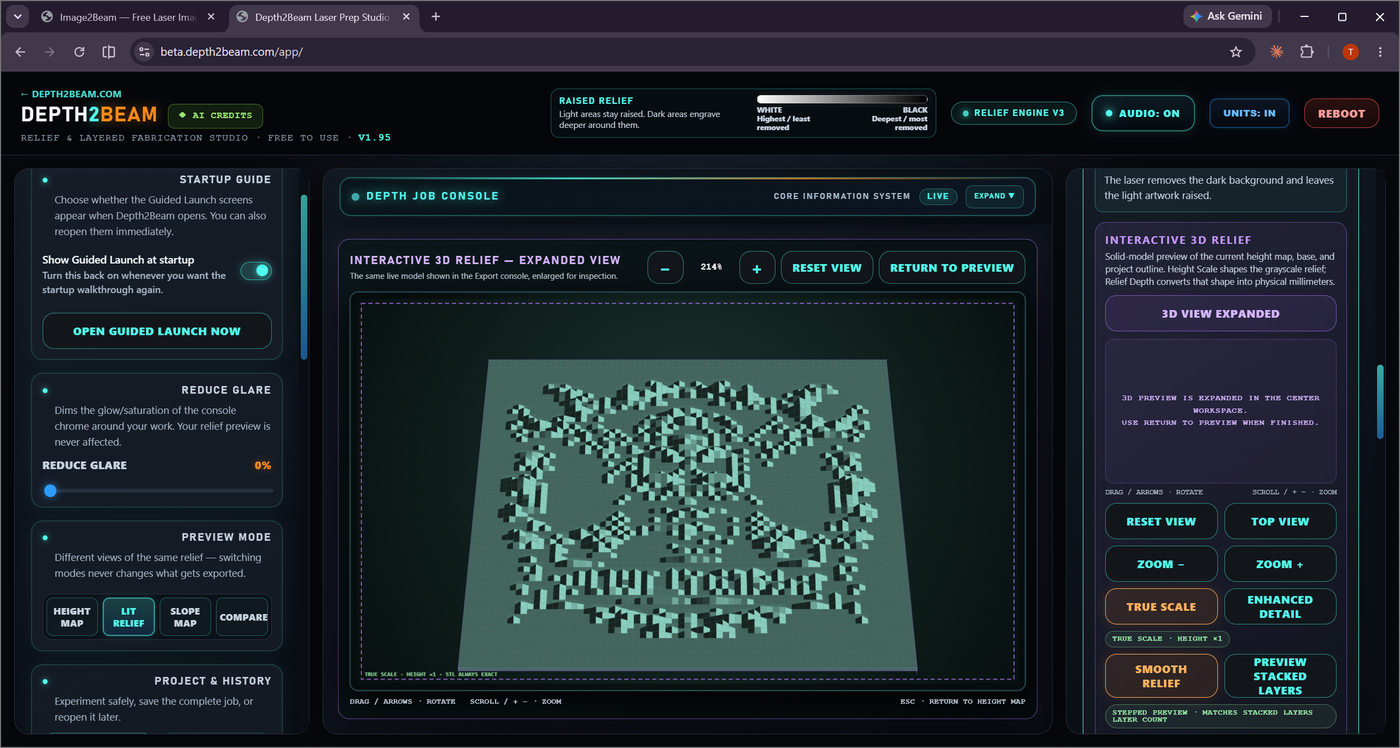Open the tab search chevron dropdown

[x=18, y=17]
